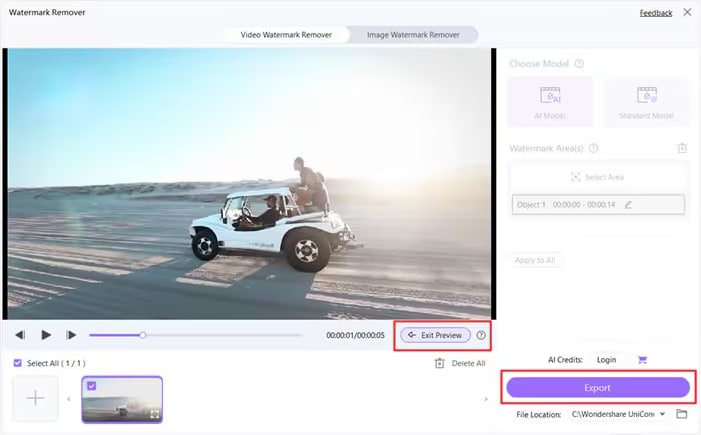701x435 pixels.
Task: Go to next thumbnails with right arrow
Action: [x=486, y=399]
